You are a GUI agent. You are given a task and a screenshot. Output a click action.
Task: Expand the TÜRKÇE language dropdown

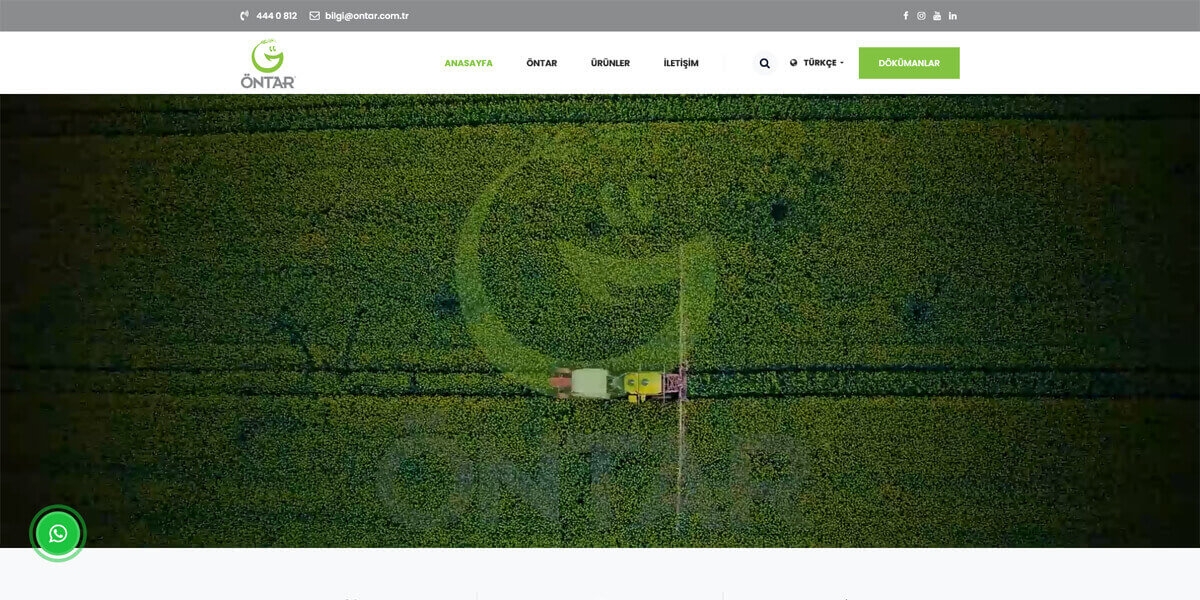pos(817,63)
